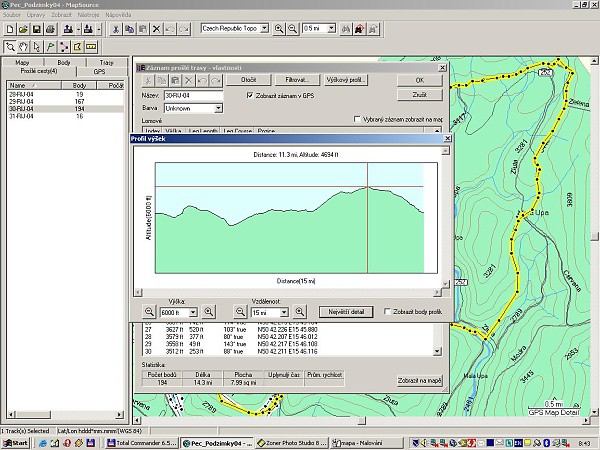Image resolution: width=600 pixels, height=450 pixels.
Task: Switch to the Body tab
Action: (x=64, y=62)
